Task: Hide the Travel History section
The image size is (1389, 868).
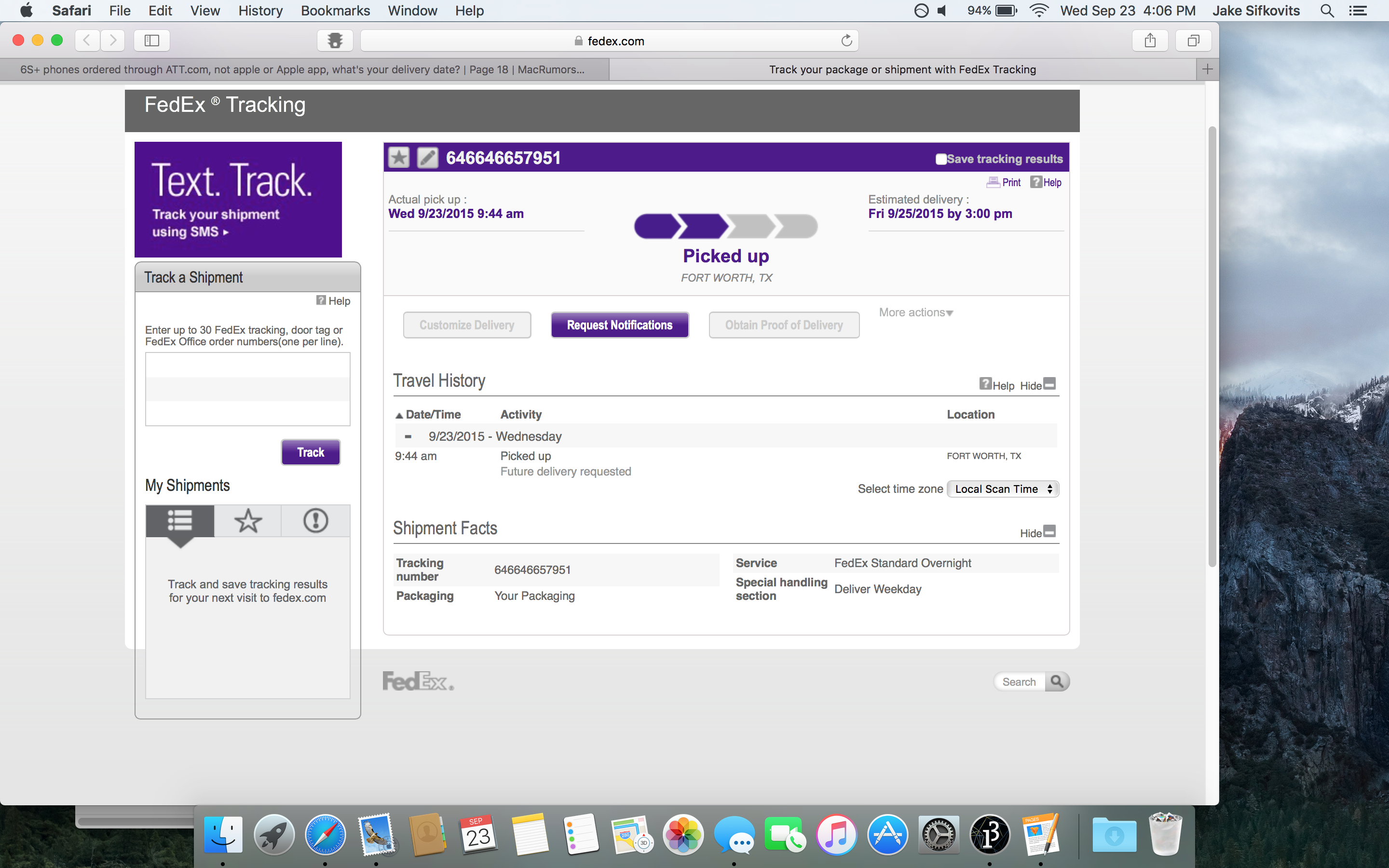Action: point(1038,385)
